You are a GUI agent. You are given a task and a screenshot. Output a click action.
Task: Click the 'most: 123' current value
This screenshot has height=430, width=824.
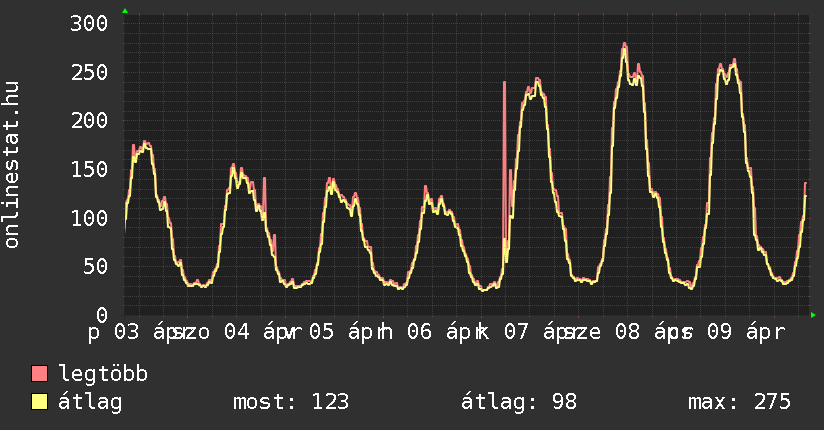[291, 402]
